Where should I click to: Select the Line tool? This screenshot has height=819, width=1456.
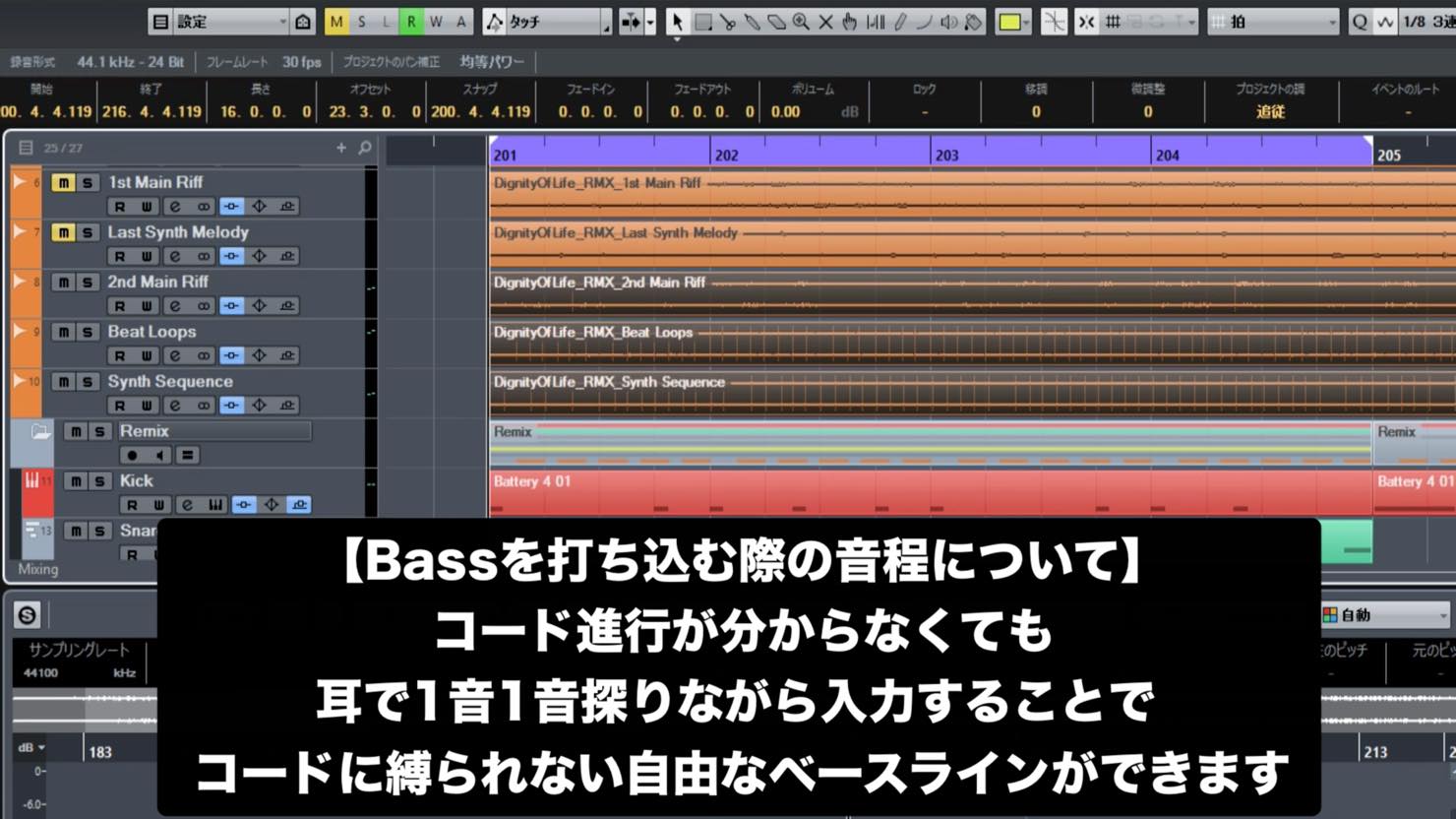coord(924,22)
